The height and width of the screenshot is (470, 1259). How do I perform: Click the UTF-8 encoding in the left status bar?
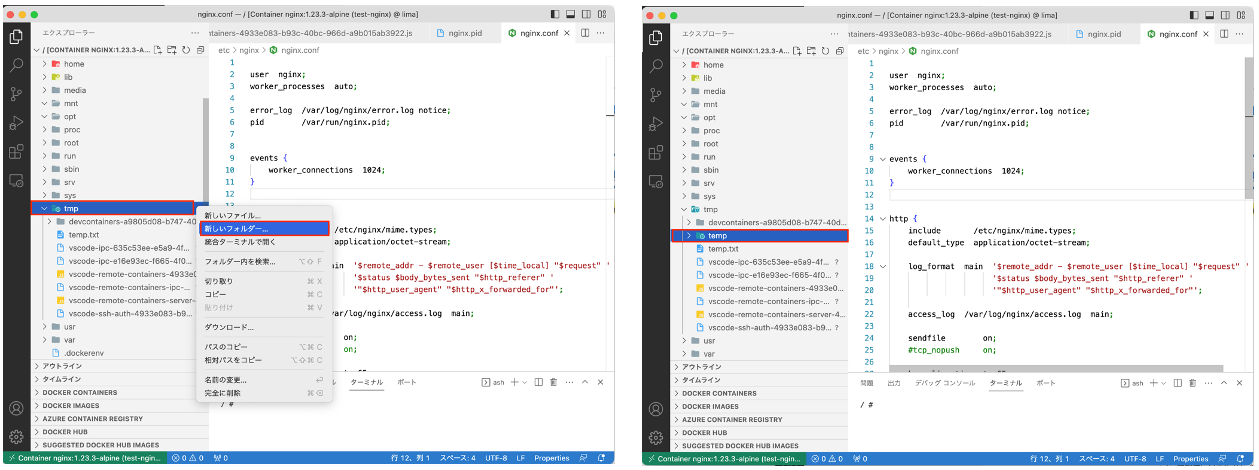coord(496,458)
